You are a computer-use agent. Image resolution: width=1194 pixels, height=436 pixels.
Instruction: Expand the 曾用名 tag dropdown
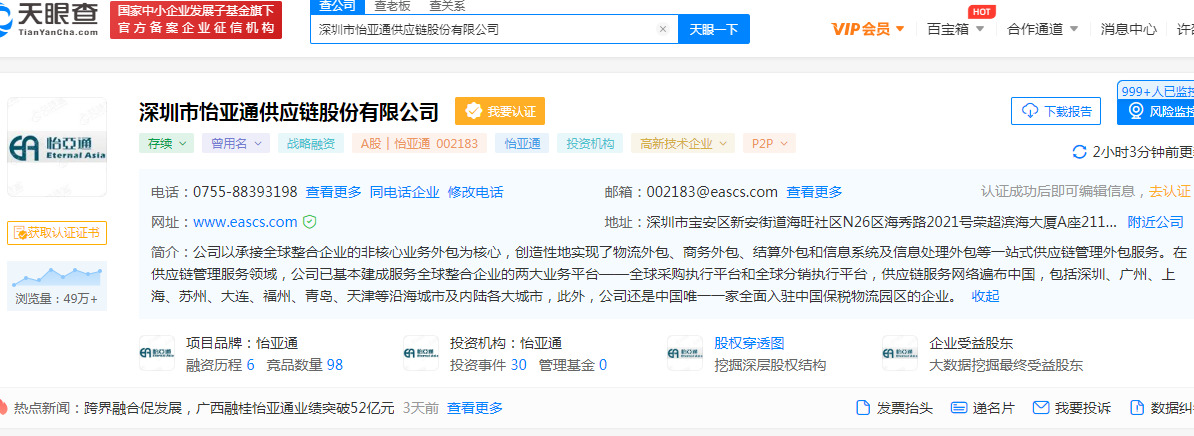coord(235,143)
